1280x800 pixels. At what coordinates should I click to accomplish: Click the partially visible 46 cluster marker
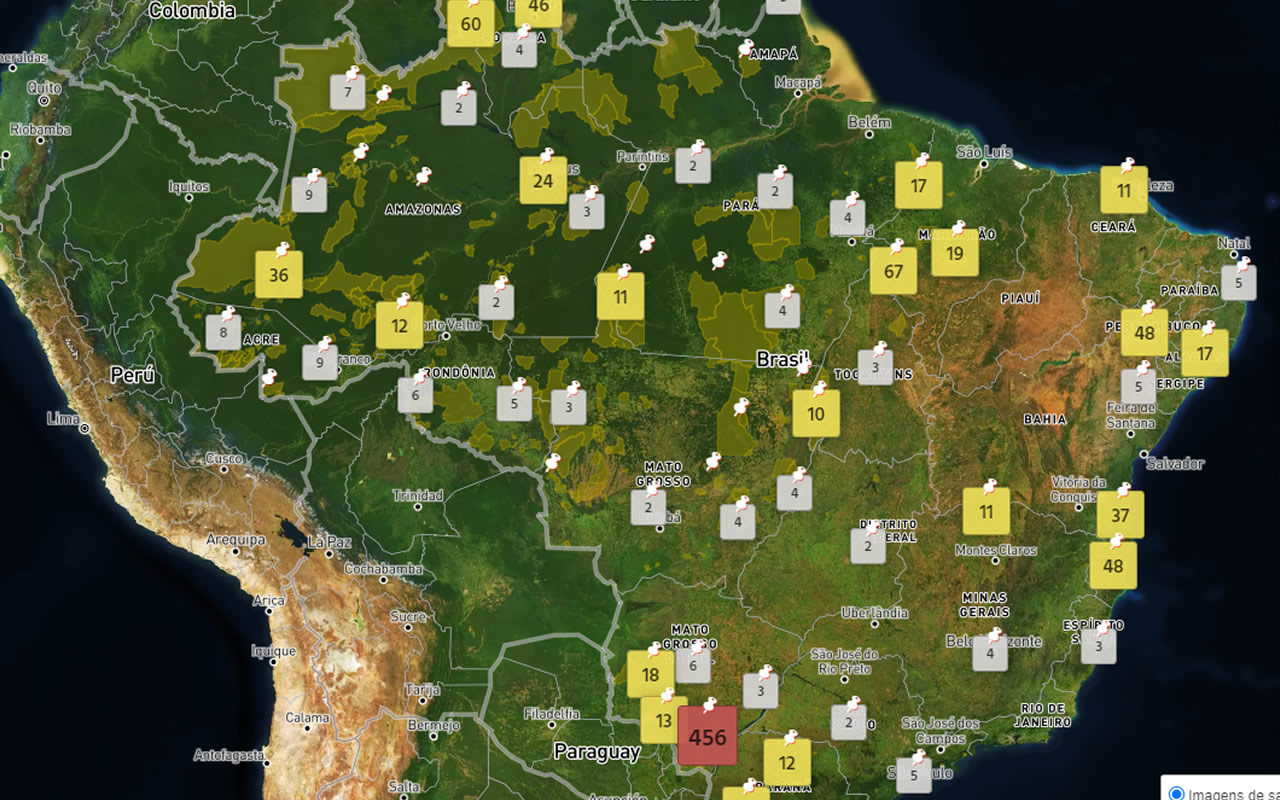point(538,11)
